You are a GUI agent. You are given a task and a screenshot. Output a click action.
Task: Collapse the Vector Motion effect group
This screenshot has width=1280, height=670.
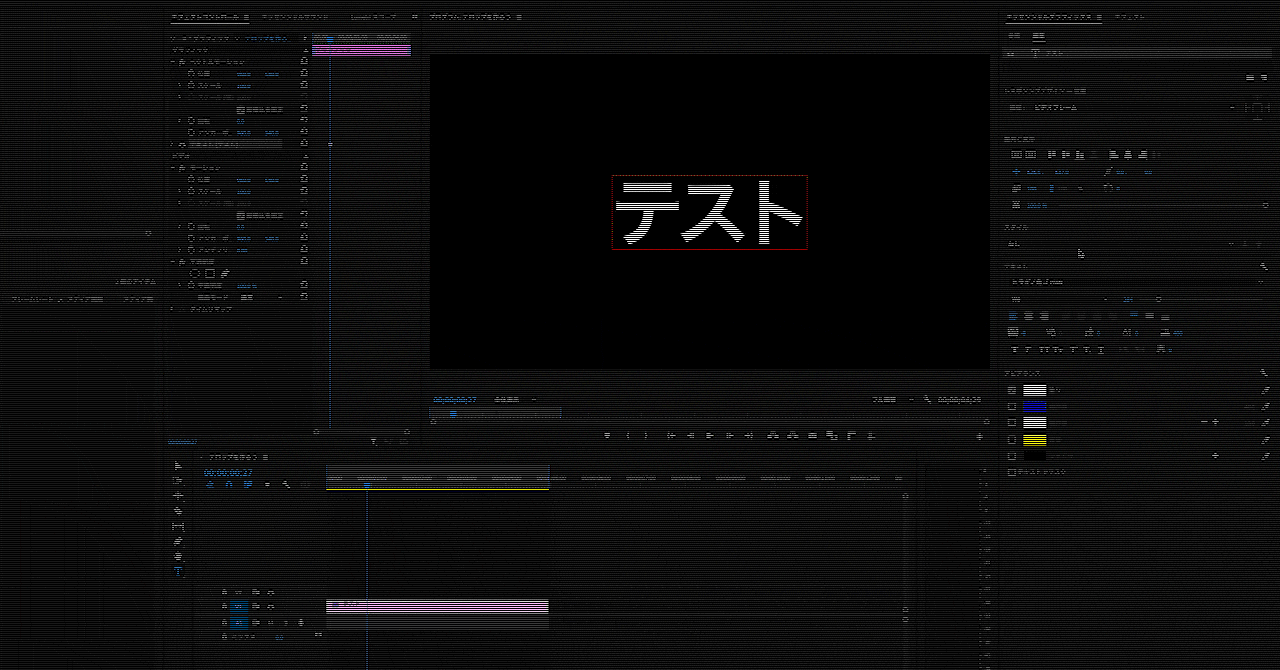tap(173, 62)
